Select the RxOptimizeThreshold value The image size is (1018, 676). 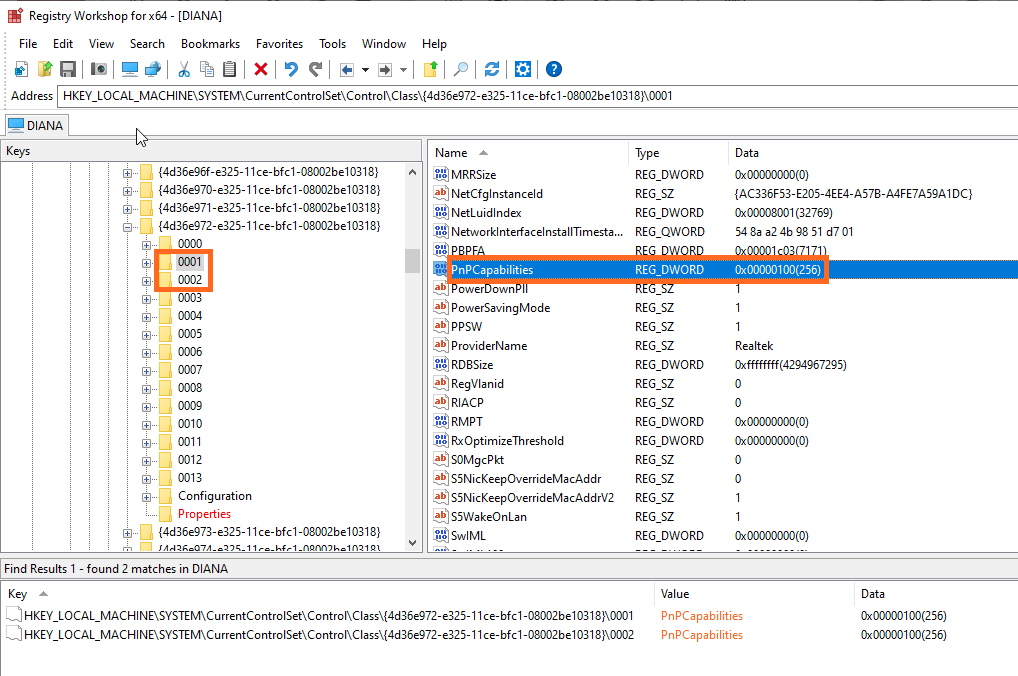[x=507, y=441]
